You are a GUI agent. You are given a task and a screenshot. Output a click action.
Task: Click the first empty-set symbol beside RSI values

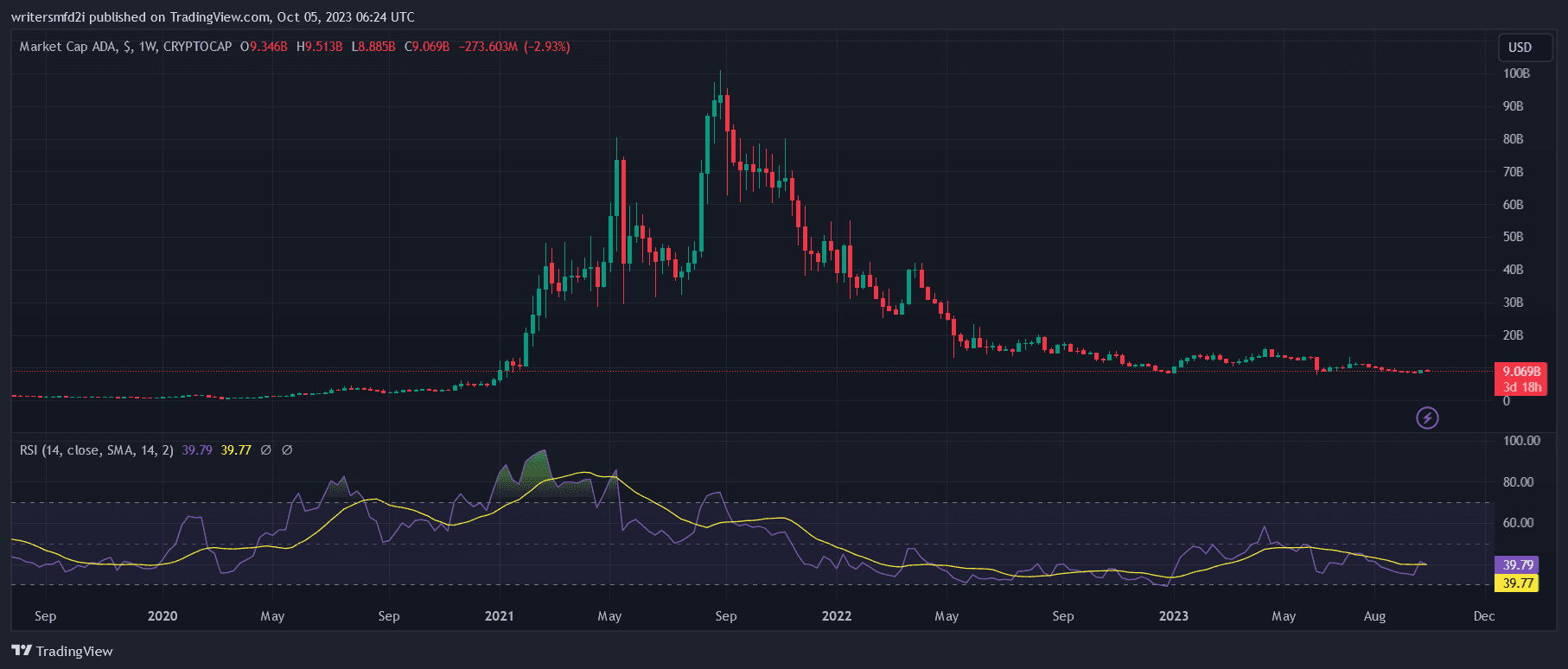[x=266, y=450]
